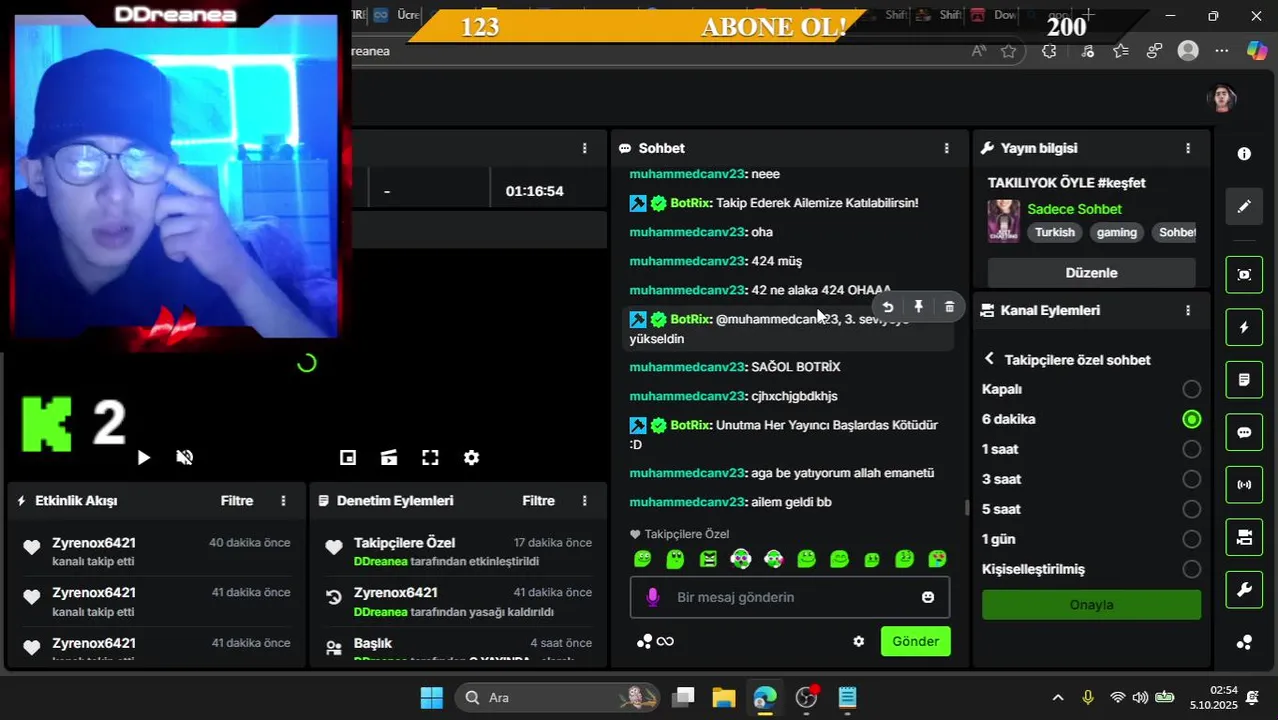Image resolution: width=1278 pixels, height=720 pixels.
Task: Click the Düzenle button
Action: coord(1091,273)
